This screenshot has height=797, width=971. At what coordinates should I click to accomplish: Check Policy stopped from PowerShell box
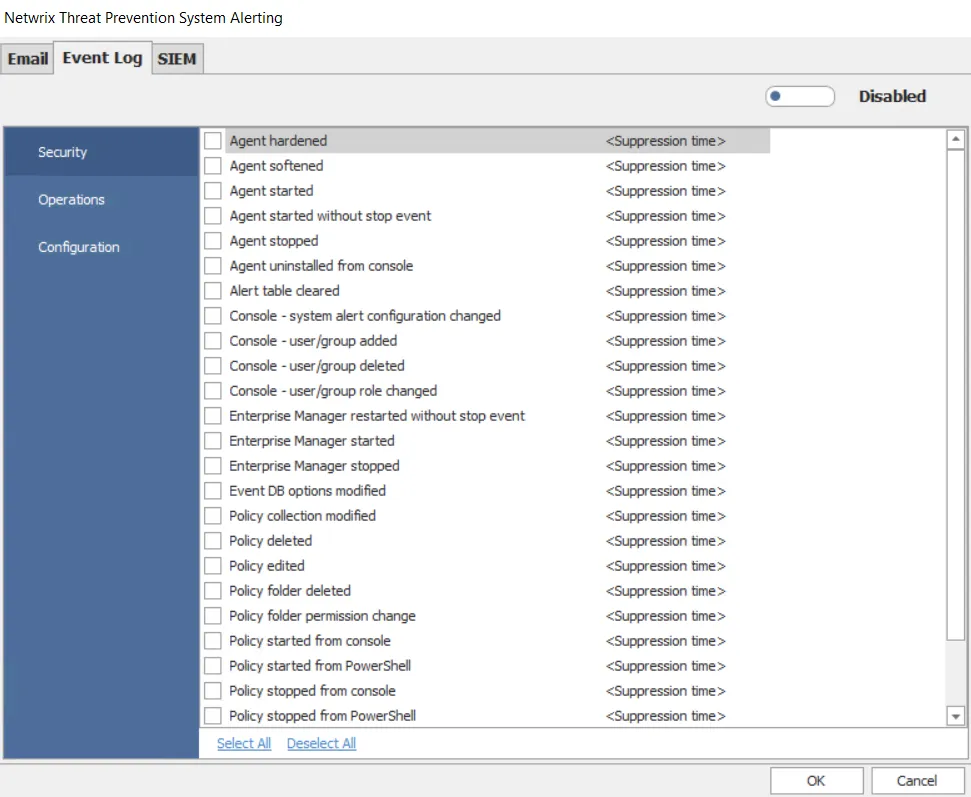[212, 716]
